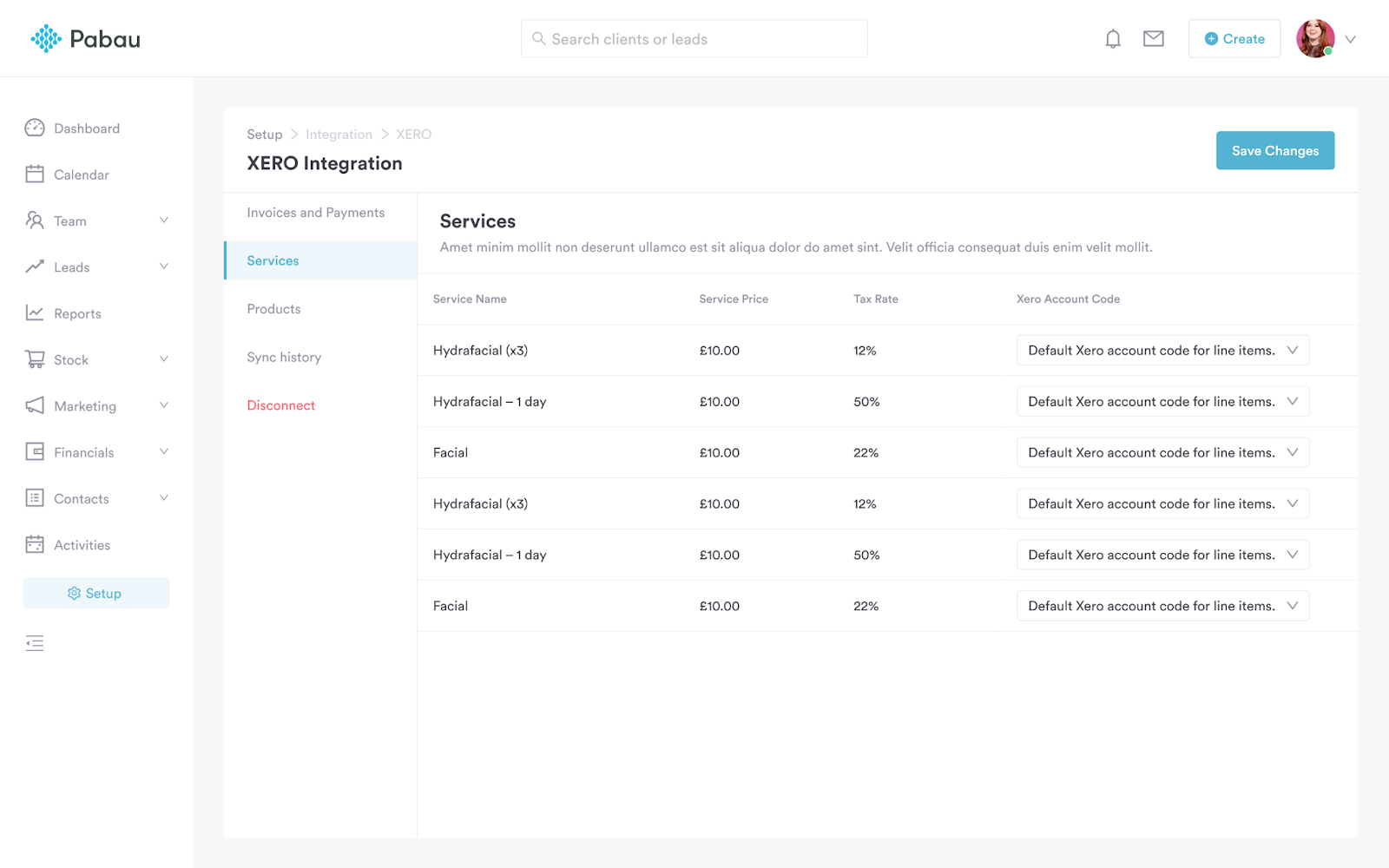Click the user profile avatar
This screenshot has height=868, width=1389.
tap(1315, 39)
